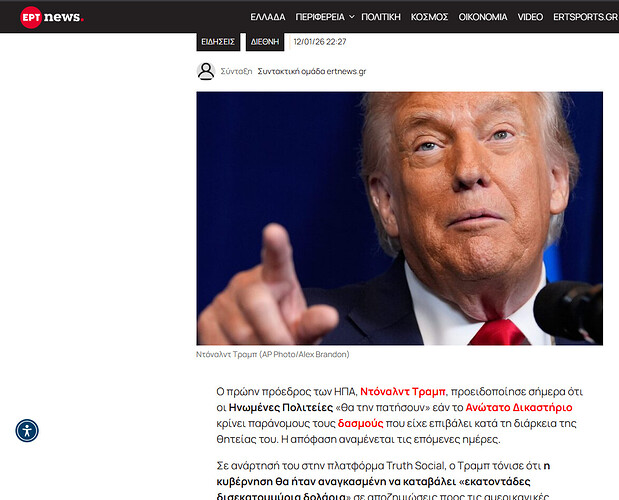Viewport: 619px width, 500px height.
Task: Follow the Ανώτατο Δικαστήριο link
Action: pos(519,408)
